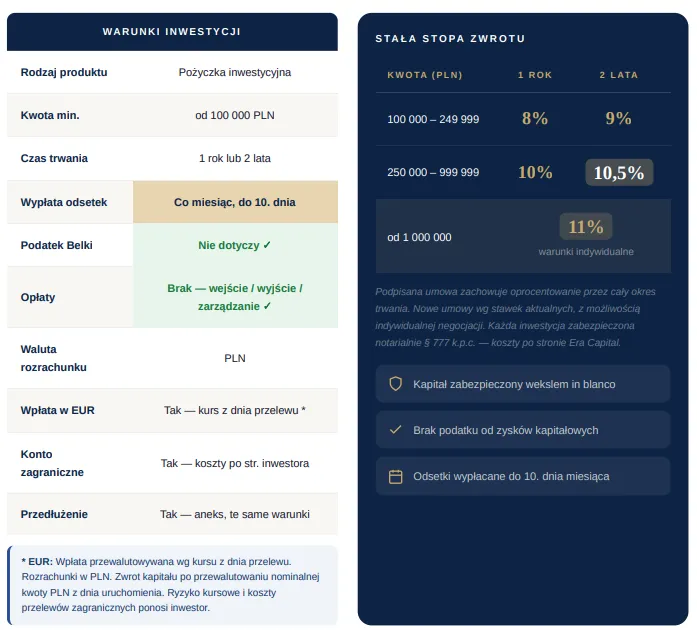Click the 2 LATA column header
Screen dimensions: 697x630
click(618, 75)
